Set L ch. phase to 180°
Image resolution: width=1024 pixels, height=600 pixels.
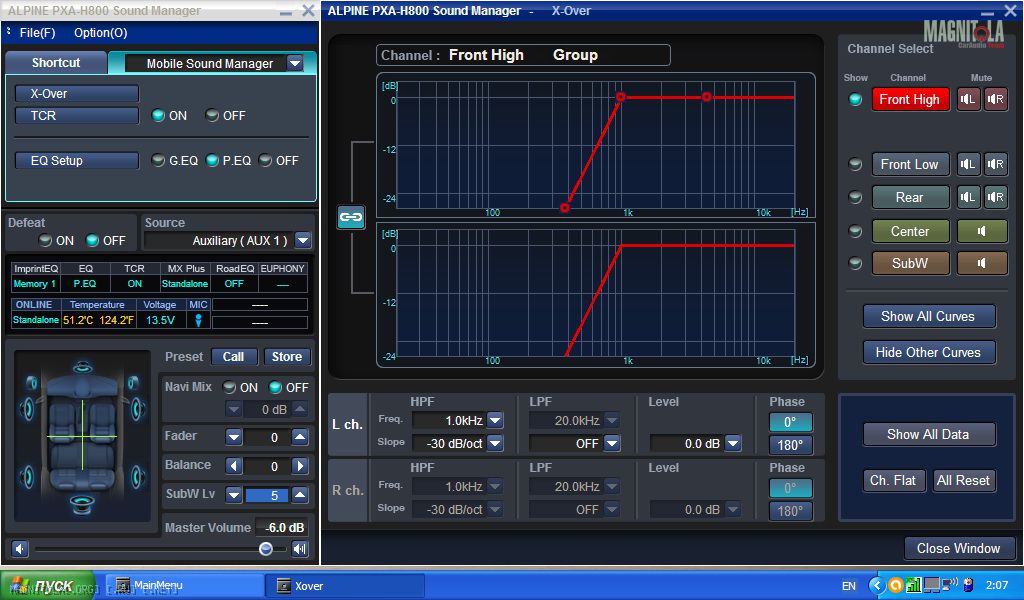(x=790, y=445)
